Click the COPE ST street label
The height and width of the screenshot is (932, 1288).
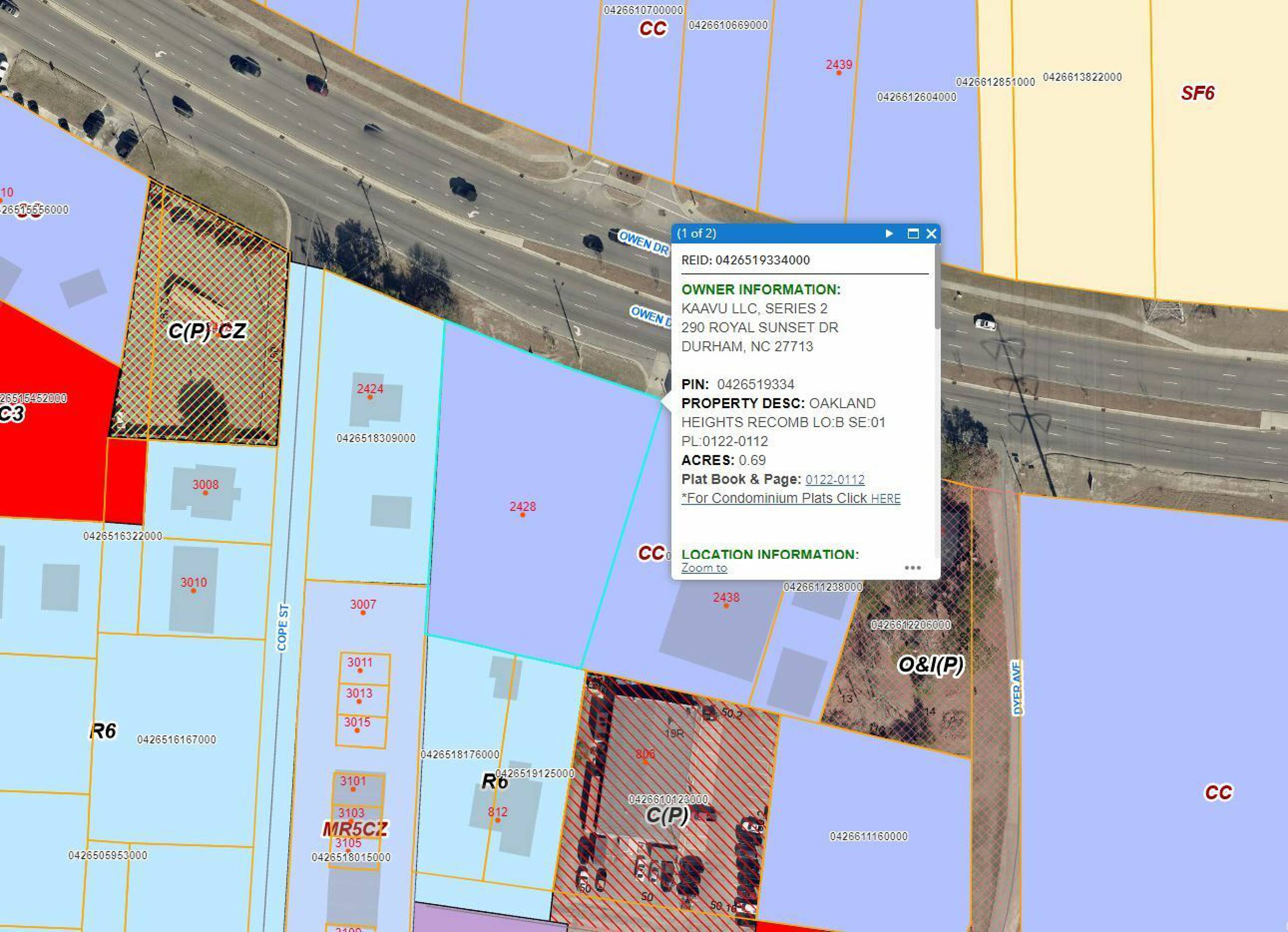click(282, 628)
